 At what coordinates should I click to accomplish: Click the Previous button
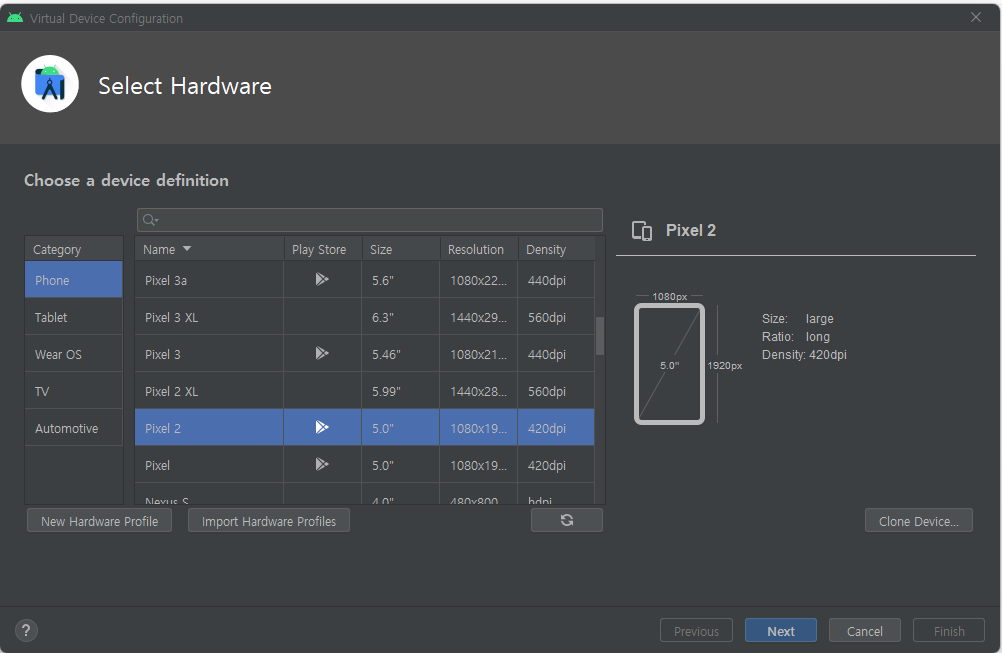(696, 631)
